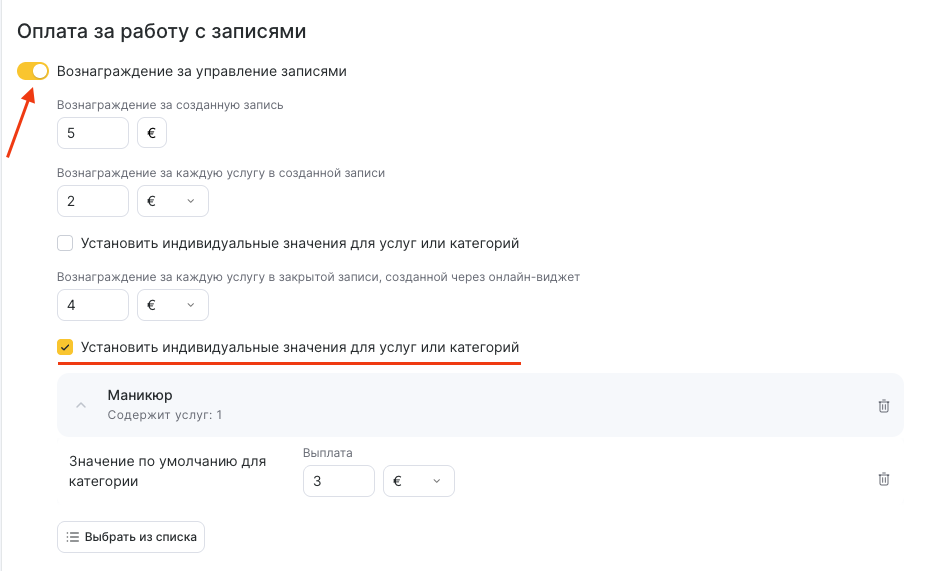Click the Содержит услуг: 1 subtitle
The image size is (927, 571).
click(164, 414)
